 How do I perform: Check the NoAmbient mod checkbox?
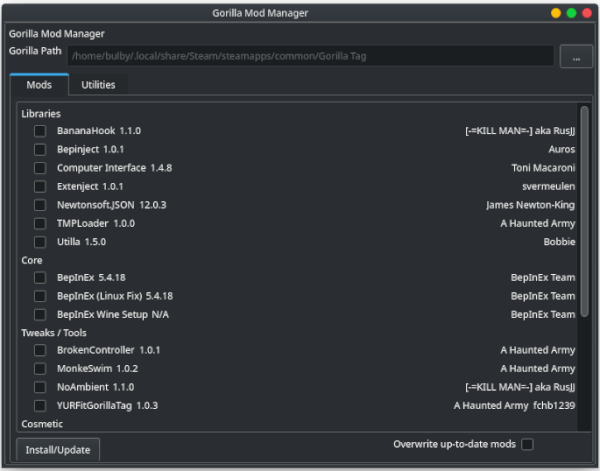(40, 387)
